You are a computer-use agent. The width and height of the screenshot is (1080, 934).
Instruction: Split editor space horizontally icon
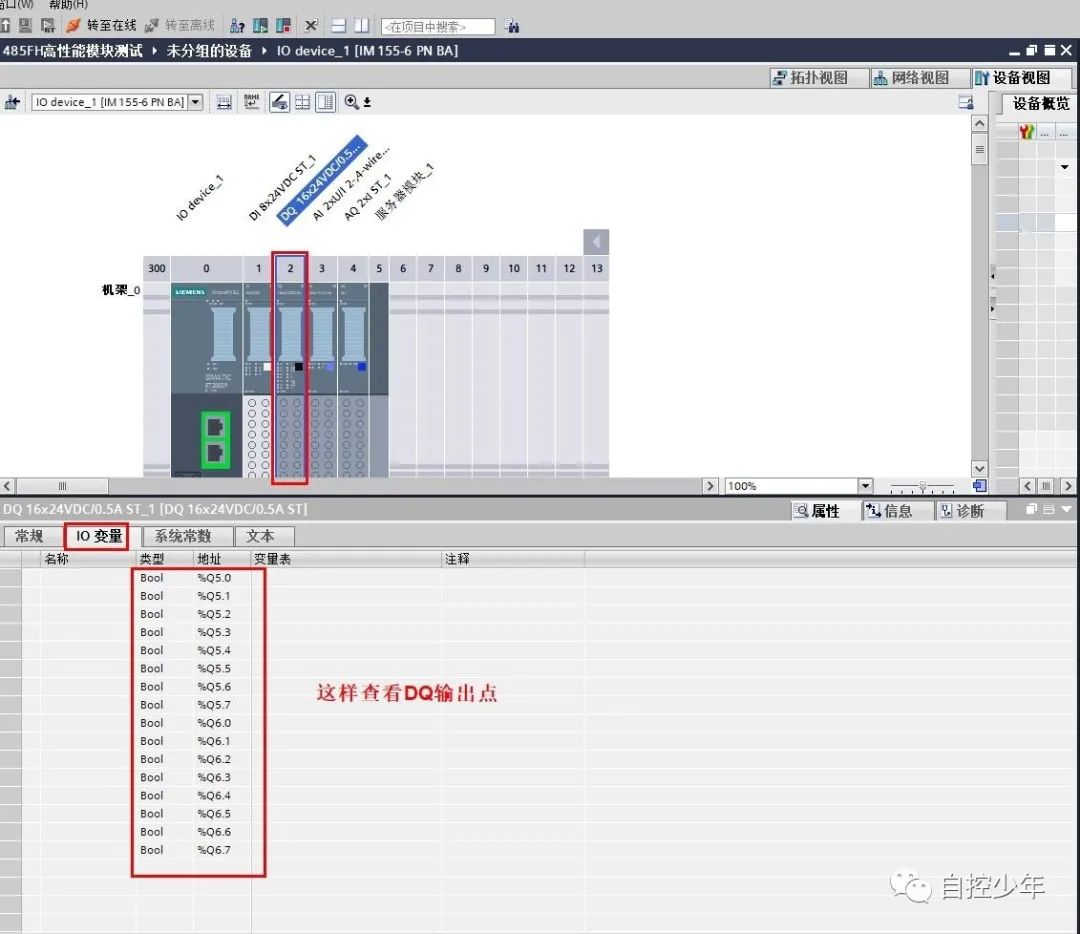[x=338, y=26]
